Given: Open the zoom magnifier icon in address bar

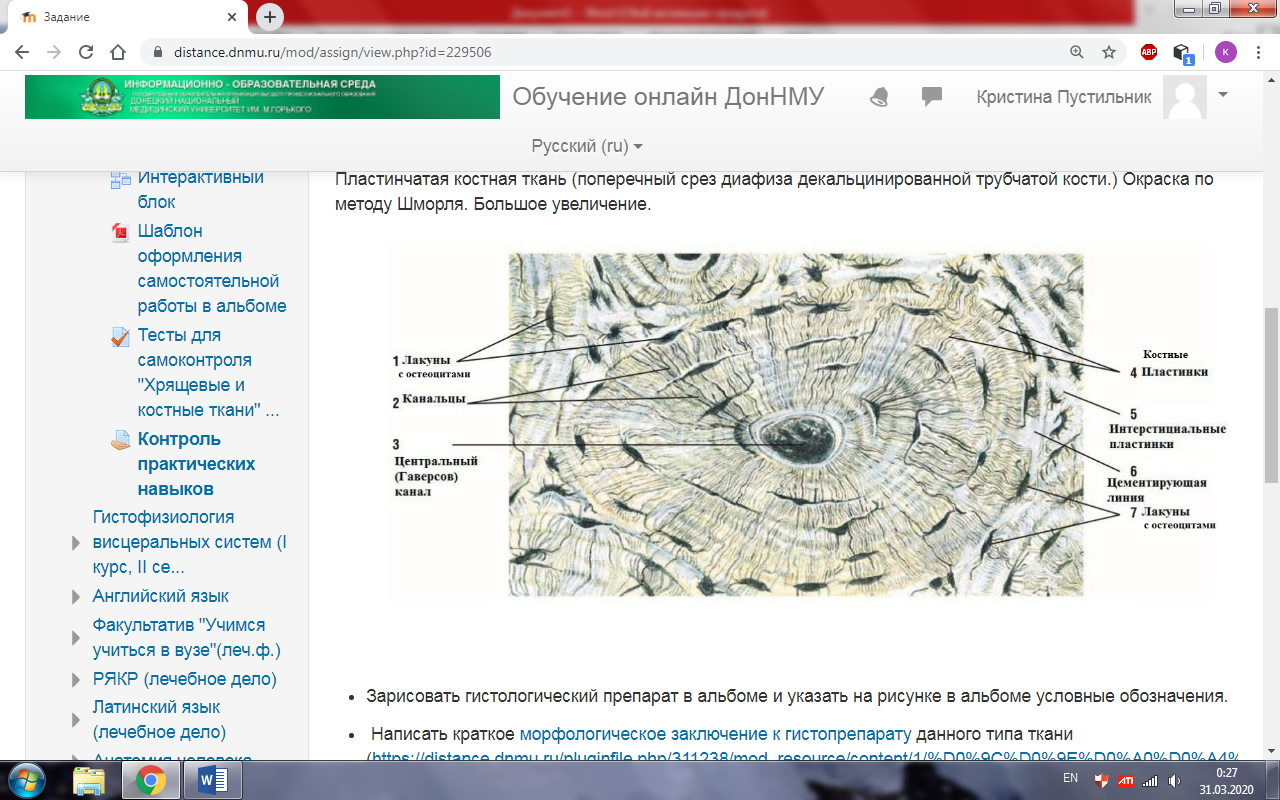Looking at the screenshot, I should (x=1076, y=52).
